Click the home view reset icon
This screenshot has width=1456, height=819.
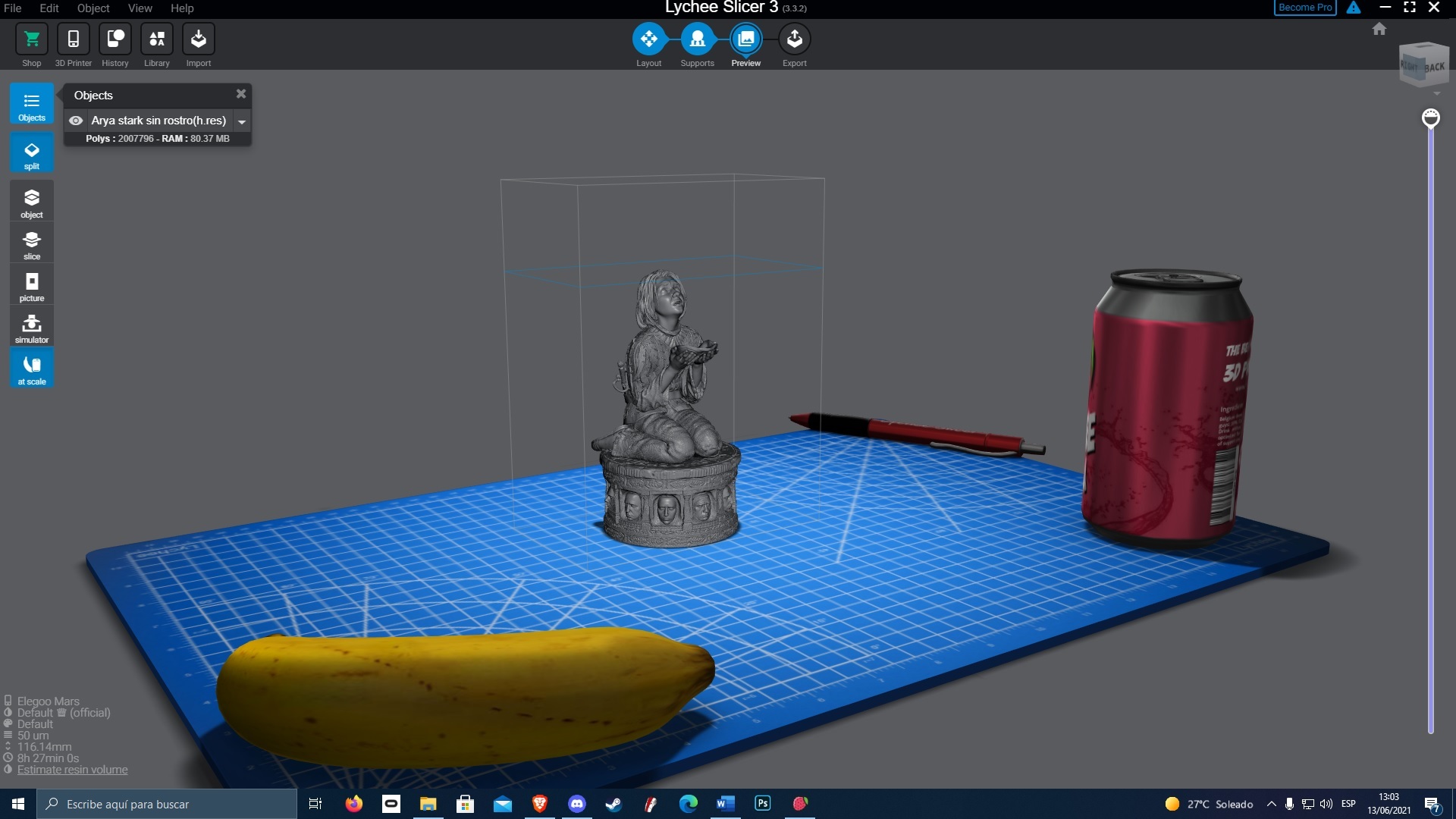pos(1379,29)
